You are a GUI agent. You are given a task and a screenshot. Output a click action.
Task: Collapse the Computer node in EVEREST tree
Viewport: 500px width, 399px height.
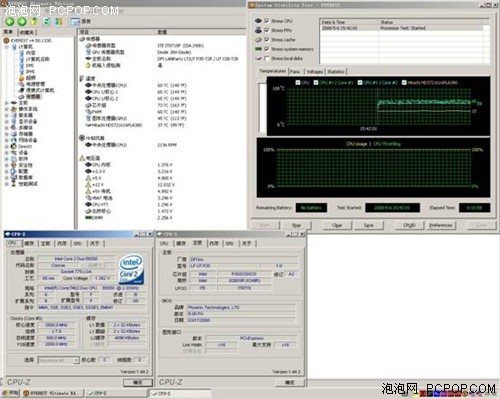point(6,47)
